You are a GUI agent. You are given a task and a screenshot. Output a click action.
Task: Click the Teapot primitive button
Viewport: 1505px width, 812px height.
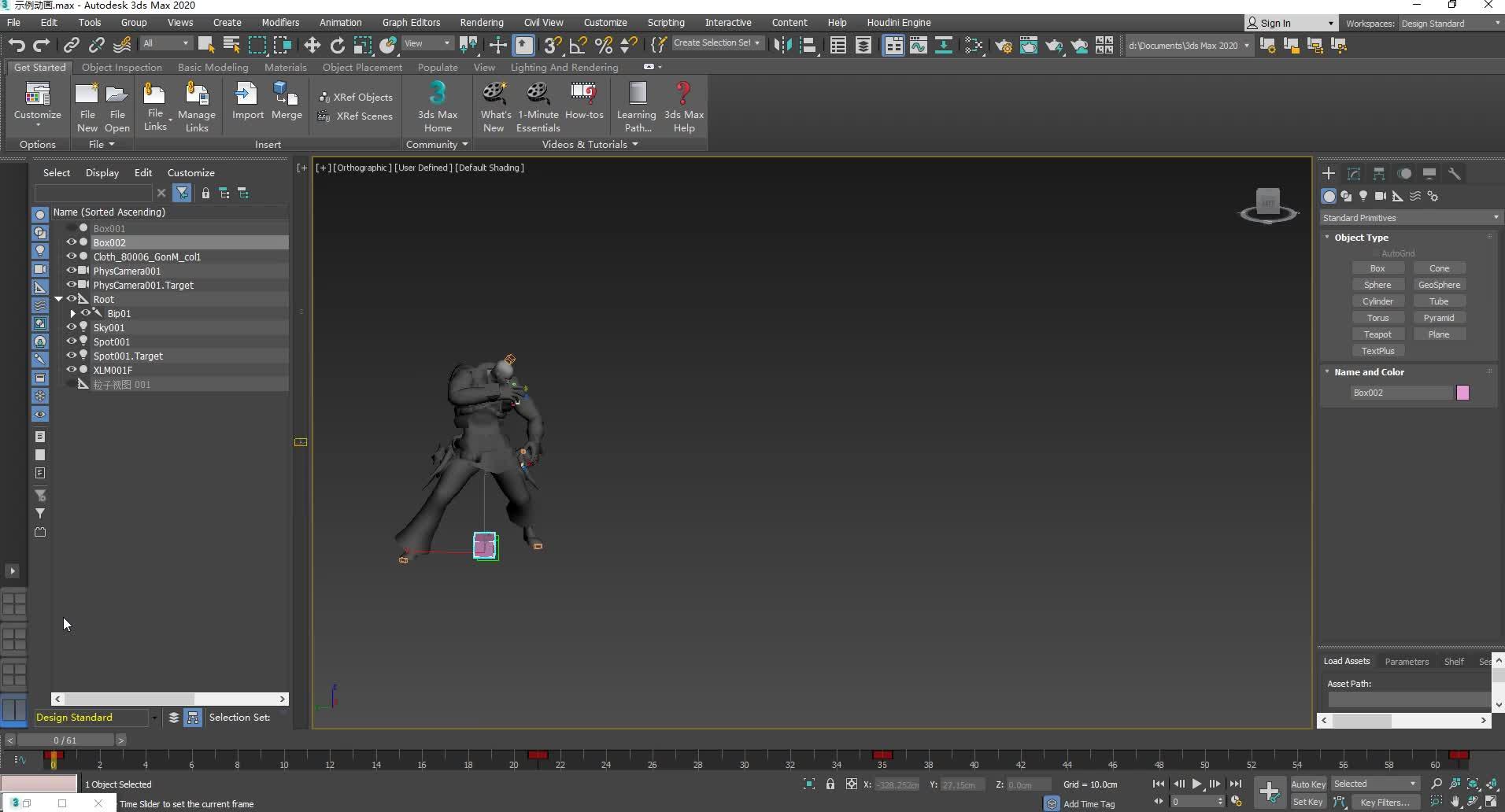click(x=1377, y=334)
